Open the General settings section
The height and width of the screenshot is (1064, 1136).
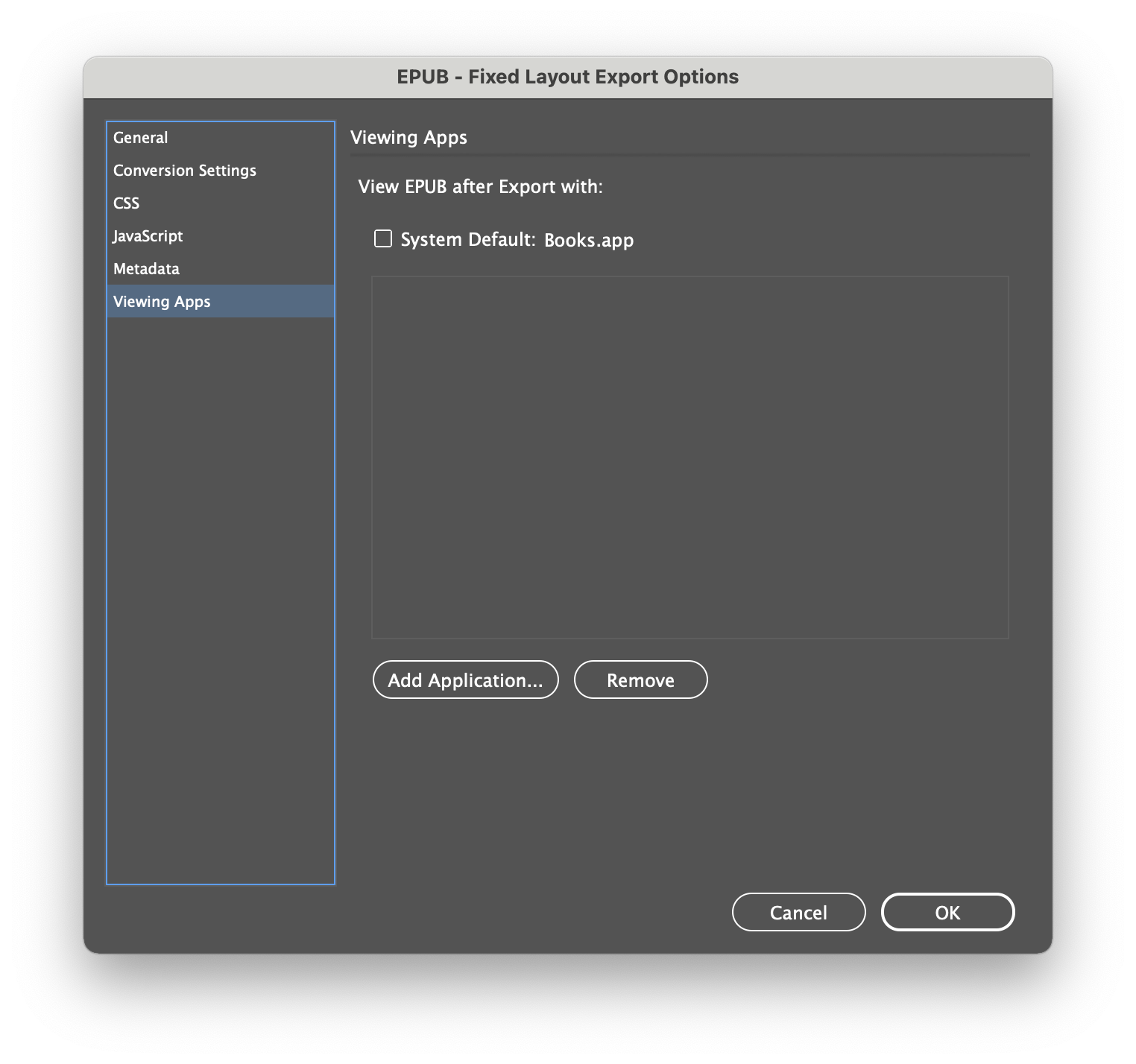click(141, 138)
